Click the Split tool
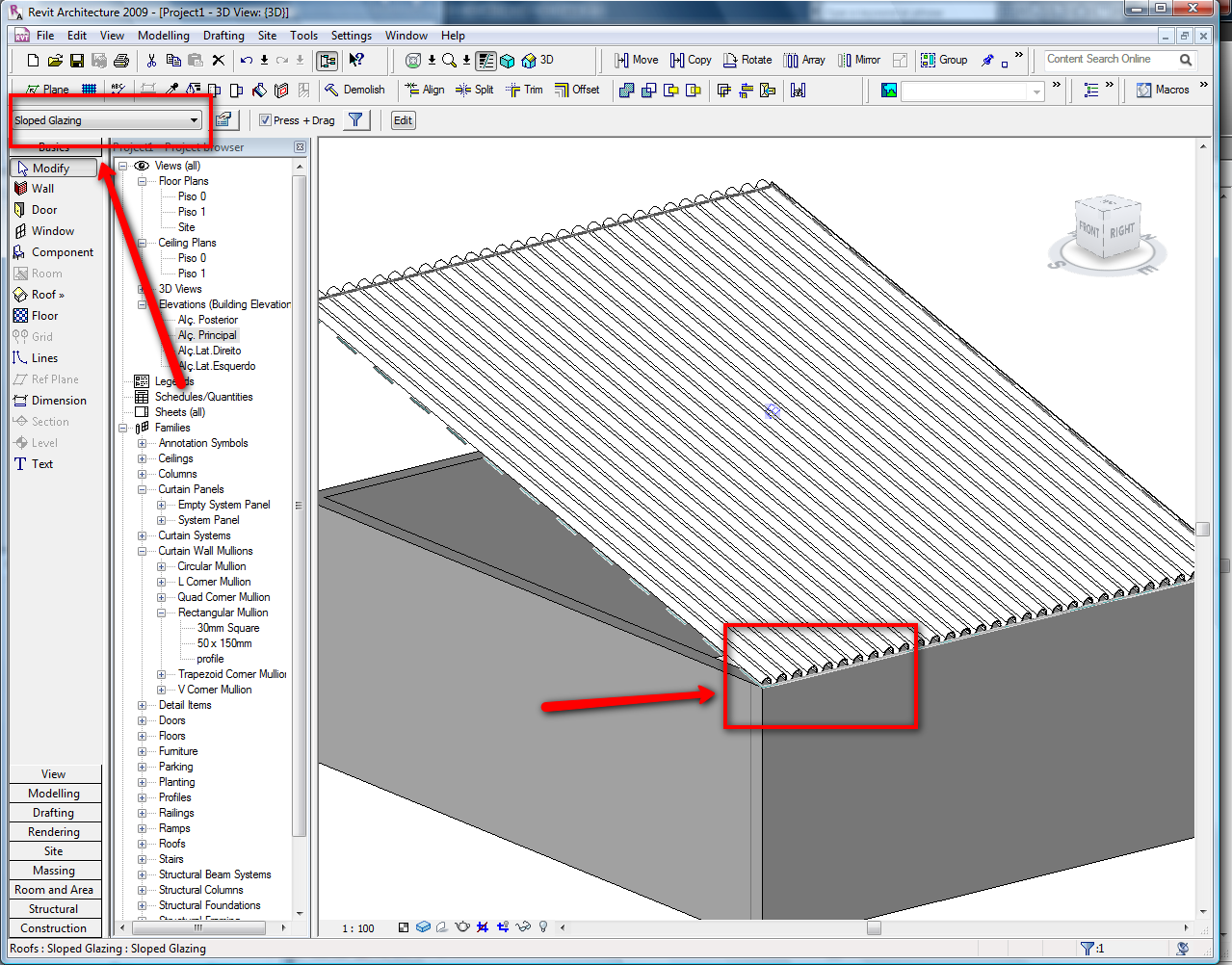This screenshot has width=1232, height=965. click(x=475, y=90)
